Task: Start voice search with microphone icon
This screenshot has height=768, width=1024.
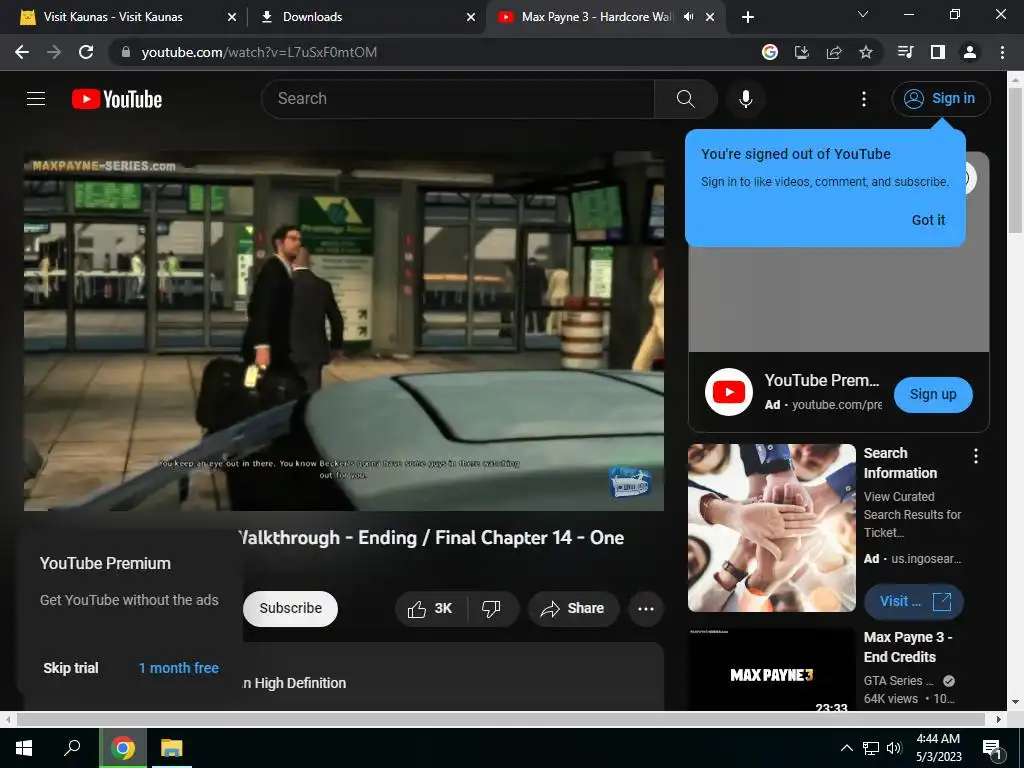Action: point(745,99)
